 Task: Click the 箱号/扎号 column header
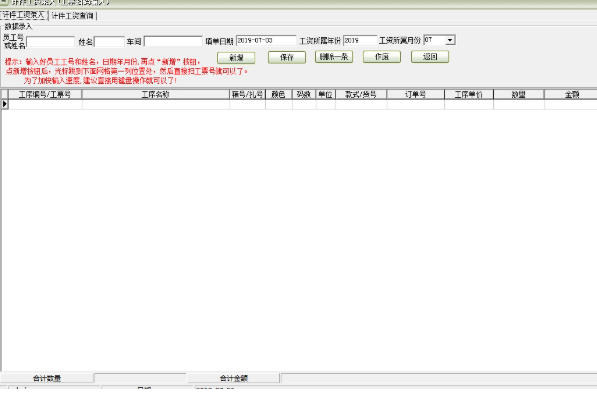(x=247, y=94)
